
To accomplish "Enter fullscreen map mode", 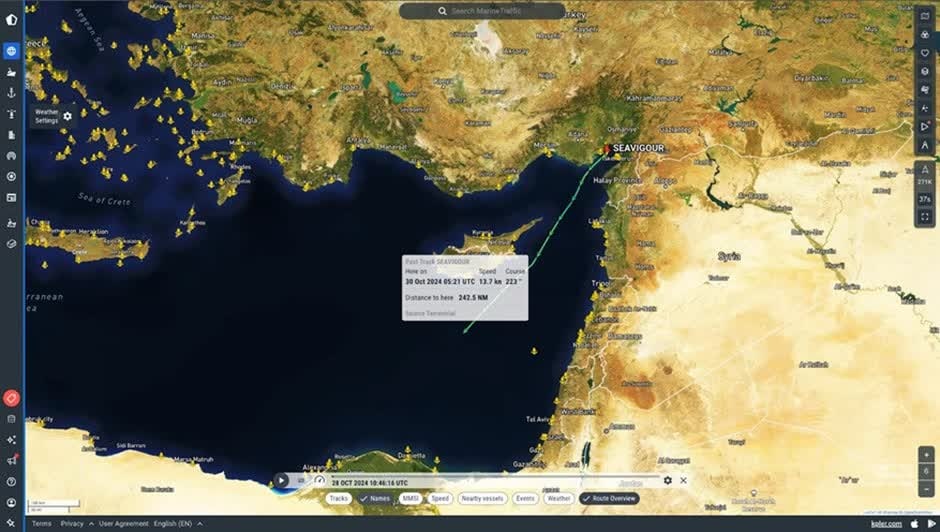I will (x=924, y=217).
